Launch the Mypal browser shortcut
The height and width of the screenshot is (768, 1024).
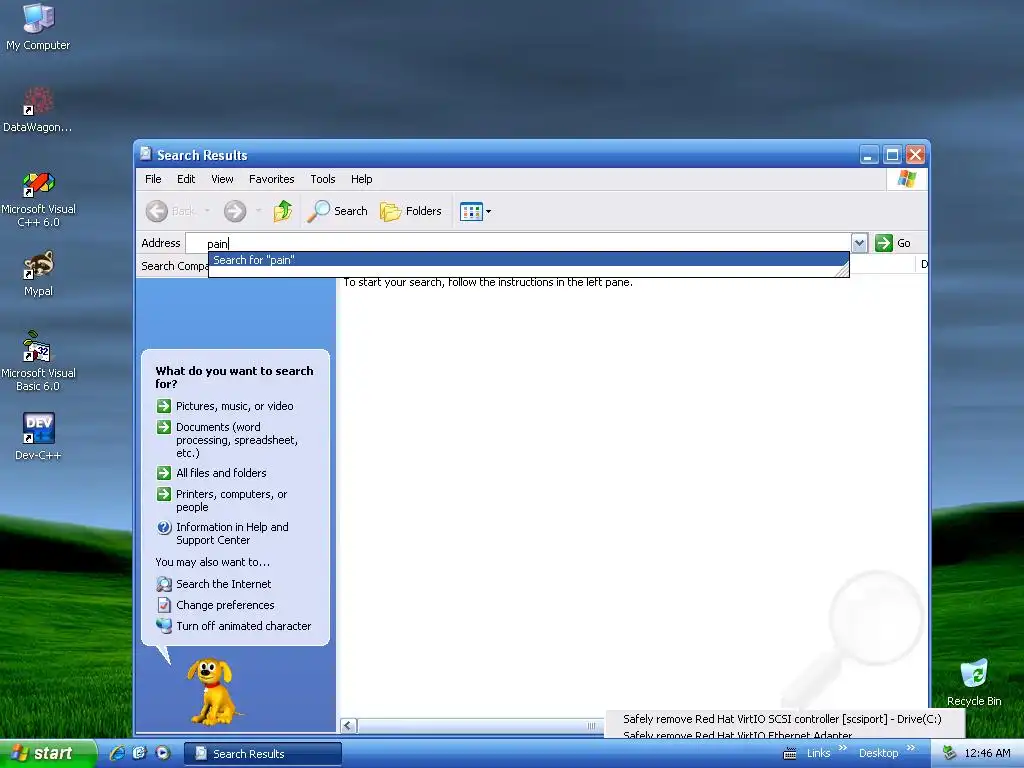click(x=38, y=272)
